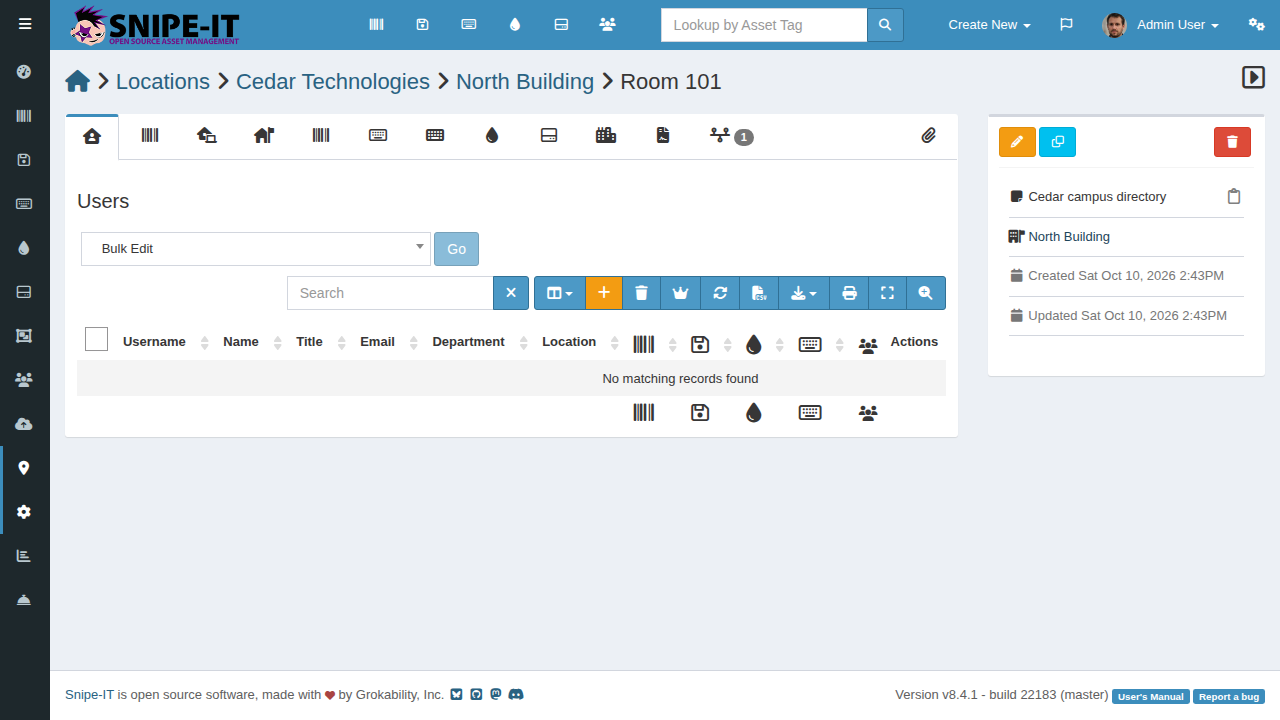Tick the select-all checkbox in Users table
The image size is (1280, 720).
coord(96,339)
